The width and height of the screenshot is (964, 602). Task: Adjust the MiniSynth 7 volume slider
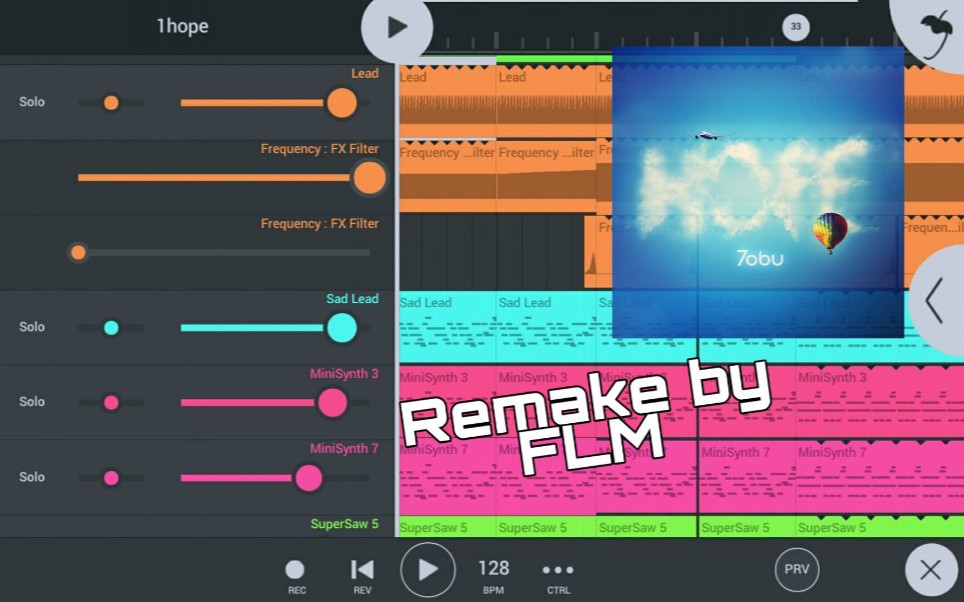point(275,478)
